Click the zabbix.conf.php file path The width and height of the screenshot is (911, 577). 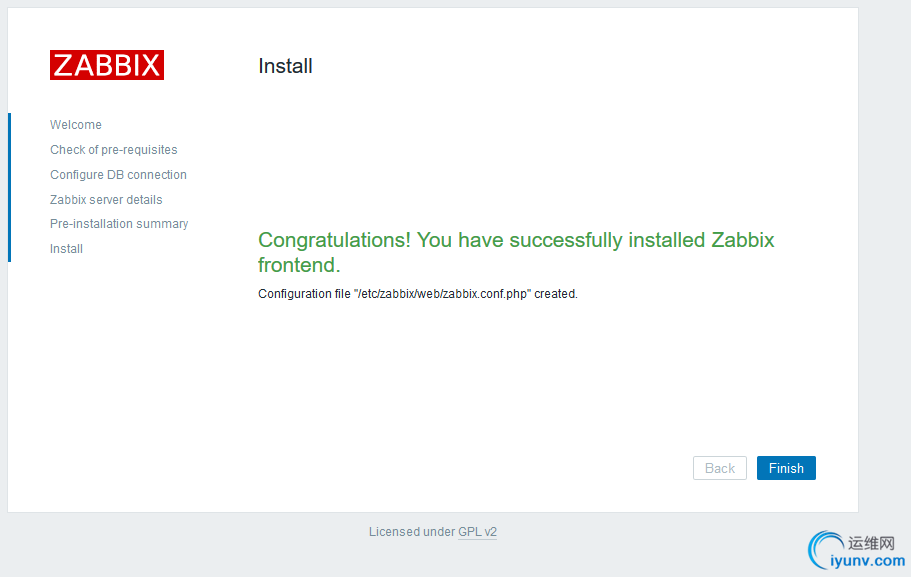coord(443,294)
